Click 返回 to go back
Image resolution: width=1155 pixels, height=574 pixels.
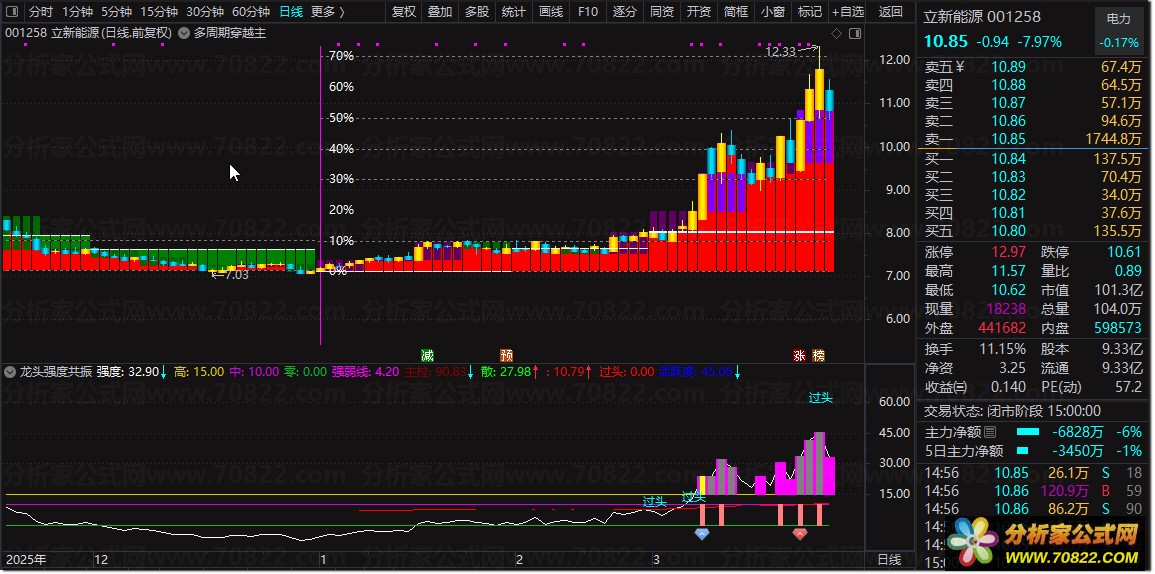[891, 12]
